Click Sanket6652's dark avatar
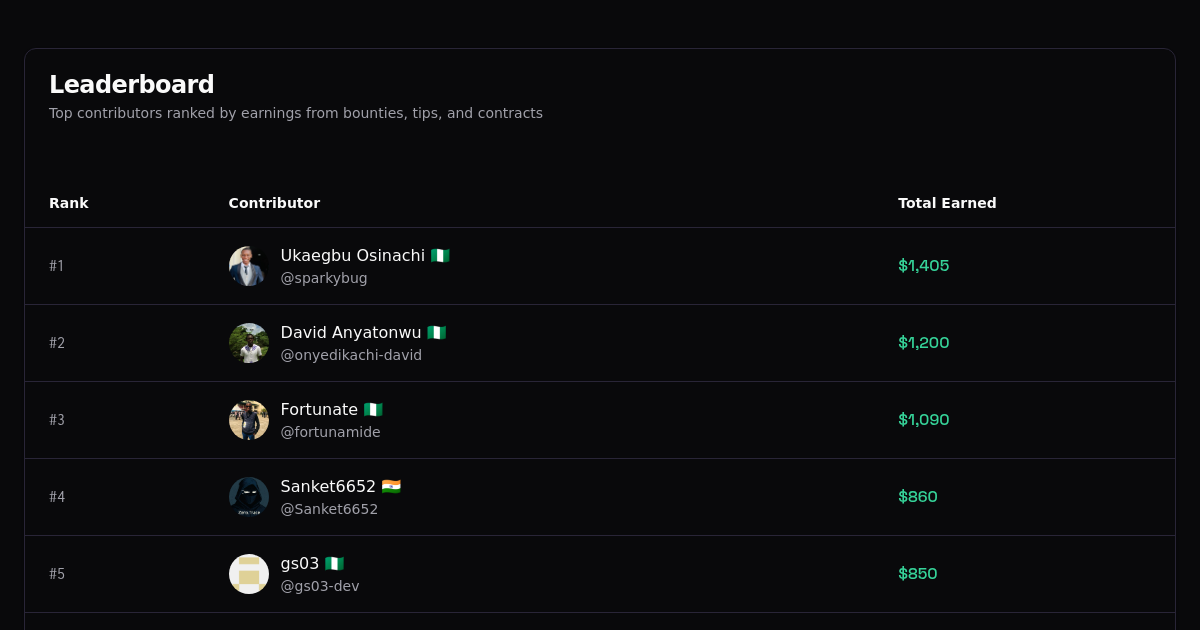The height and width of the screenshot is (630, 1200). point(249,497)
